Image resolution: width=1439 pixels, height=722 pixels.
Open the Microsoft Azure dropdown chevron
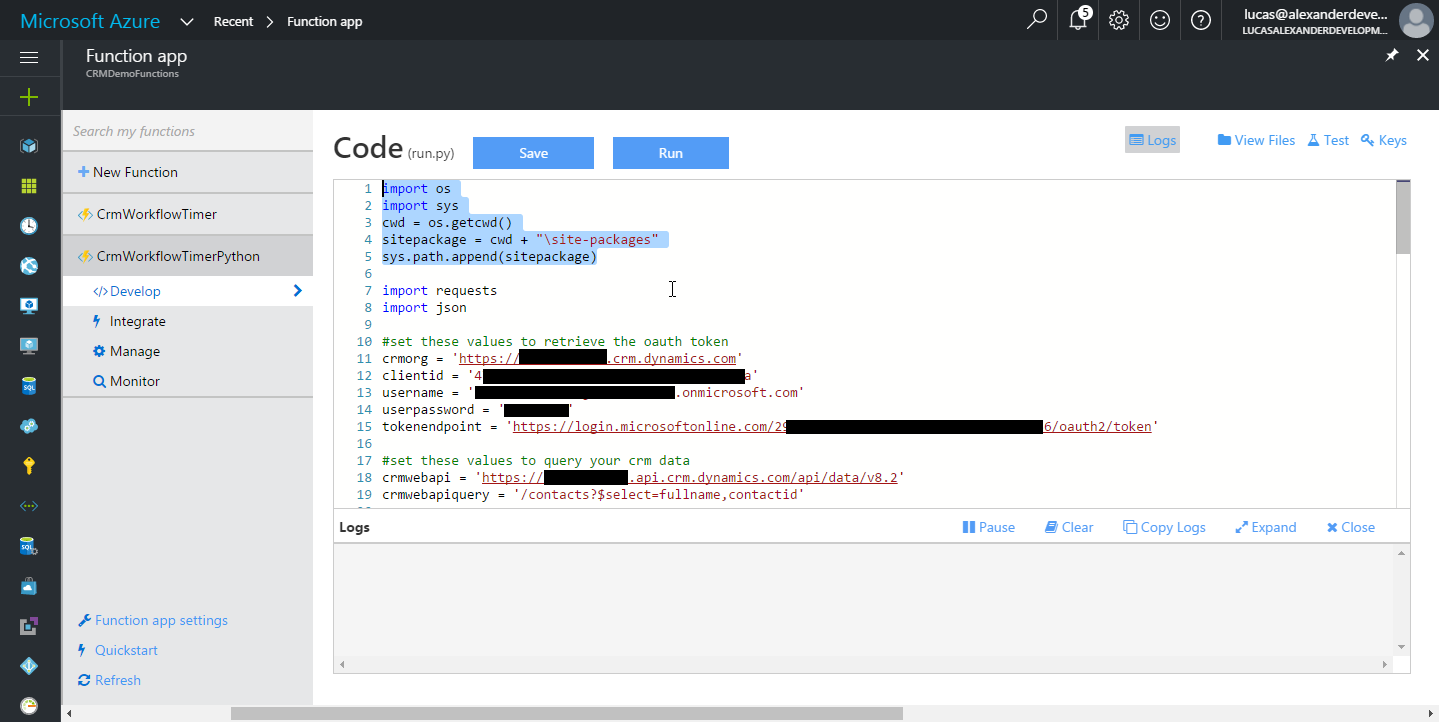(x=187, y=21)
